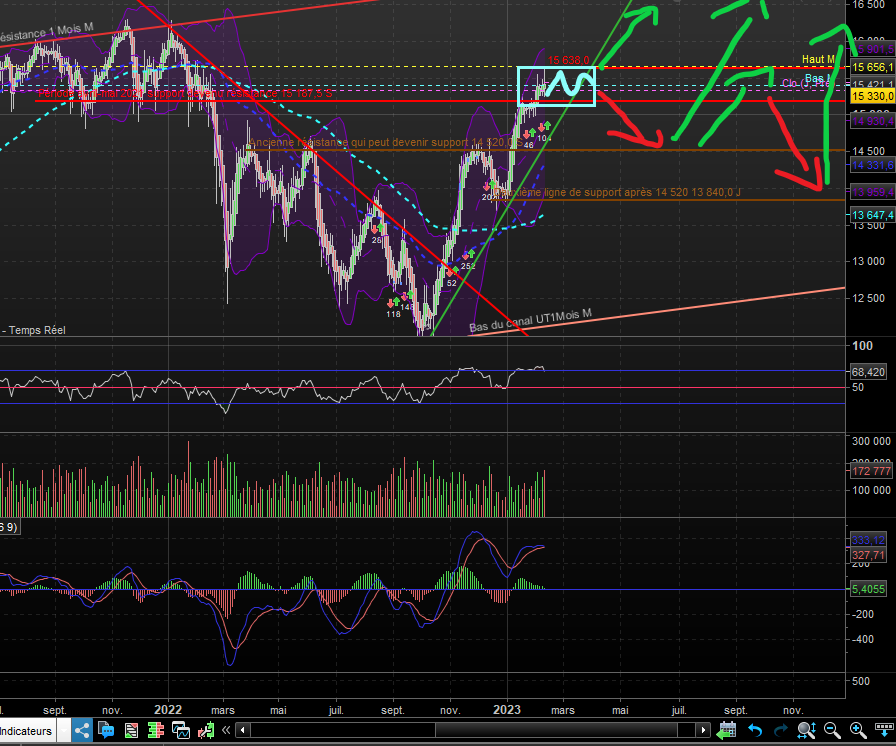Click the horizontal scrollbar thumb
Screen dimensions: 896x746
(x=556, y=730)
